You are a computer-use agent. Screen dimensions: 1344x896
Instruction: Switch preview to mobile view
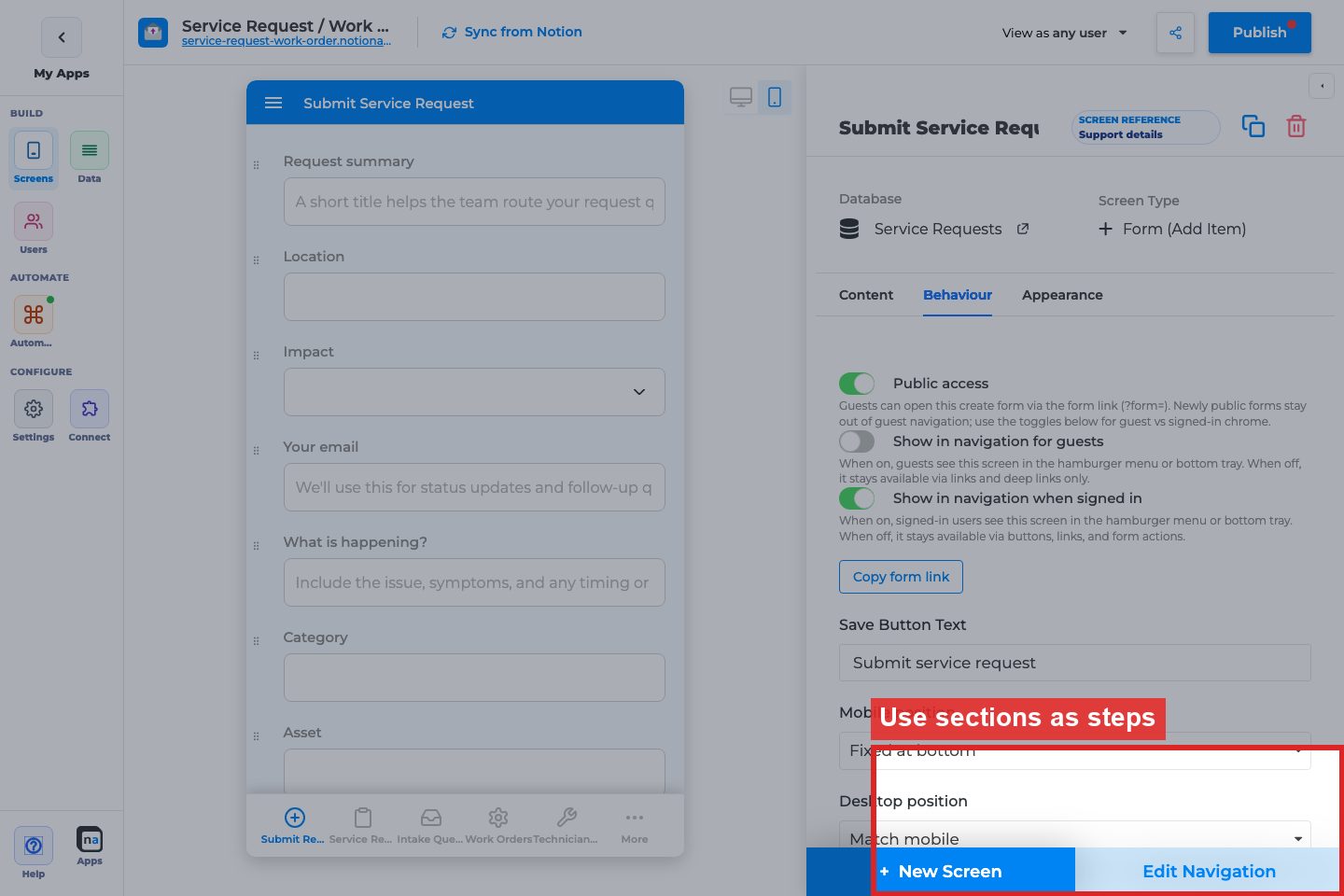[x=775, y=97]
